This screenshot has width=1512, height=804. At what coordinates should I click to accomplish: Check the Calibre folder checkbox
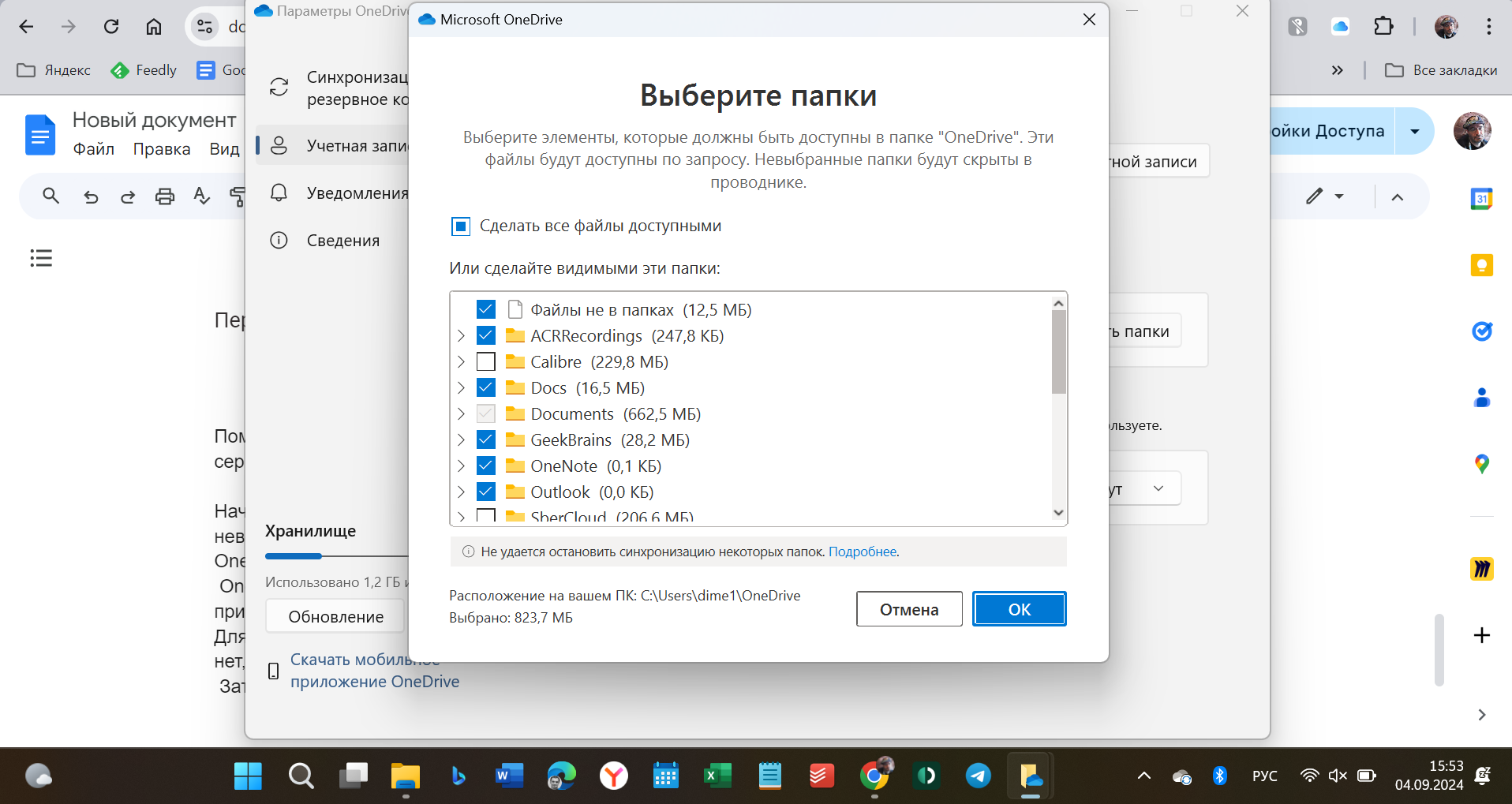pos(486,362)
